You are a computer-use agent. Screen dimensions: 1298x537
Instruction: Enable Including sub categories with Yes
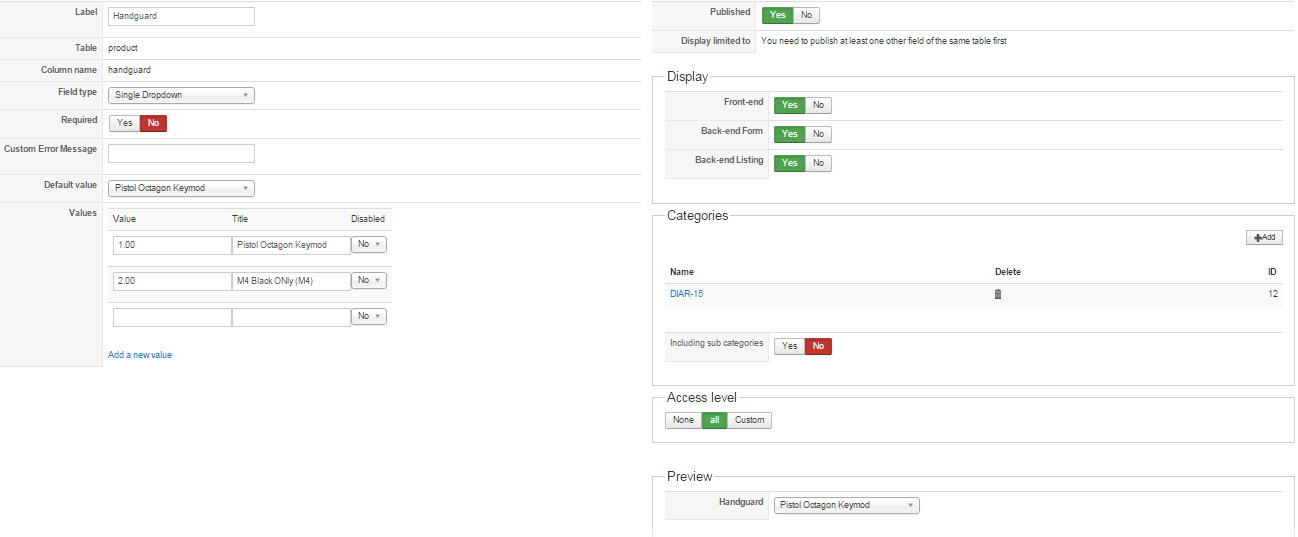[789, 346]
